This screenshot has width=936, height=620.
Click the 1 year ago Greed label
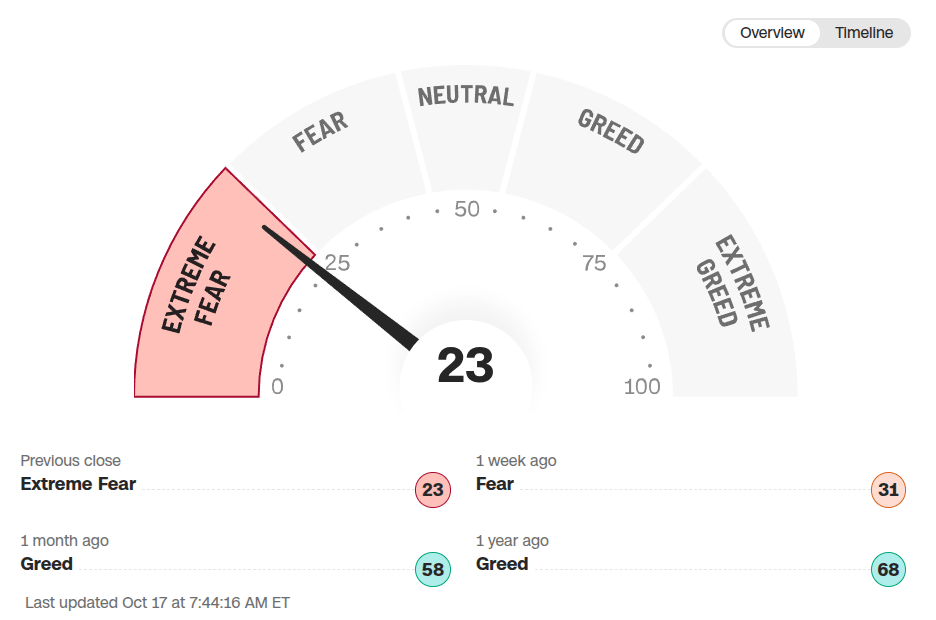(502, 564)
